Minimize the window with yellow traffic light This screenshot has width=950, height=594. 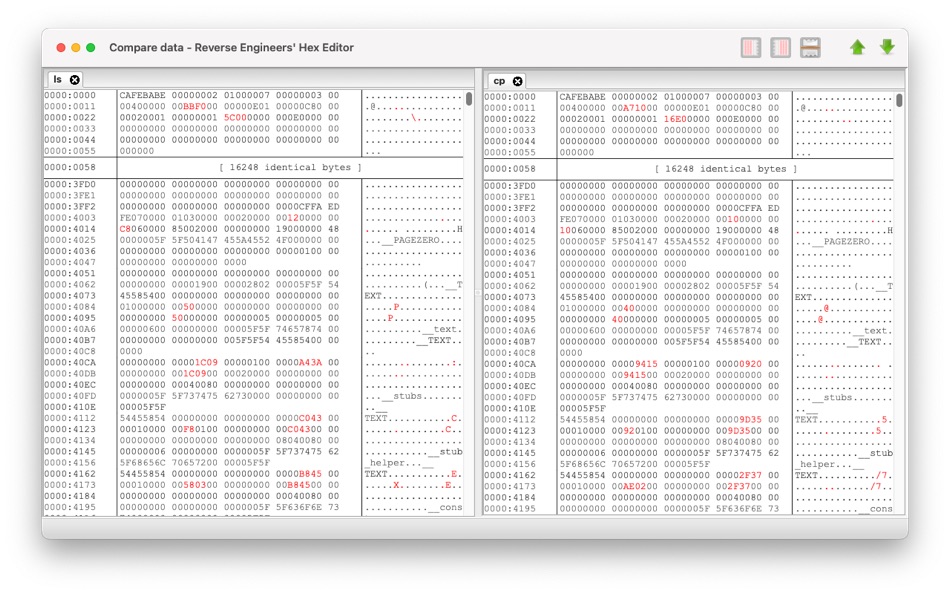76,47
